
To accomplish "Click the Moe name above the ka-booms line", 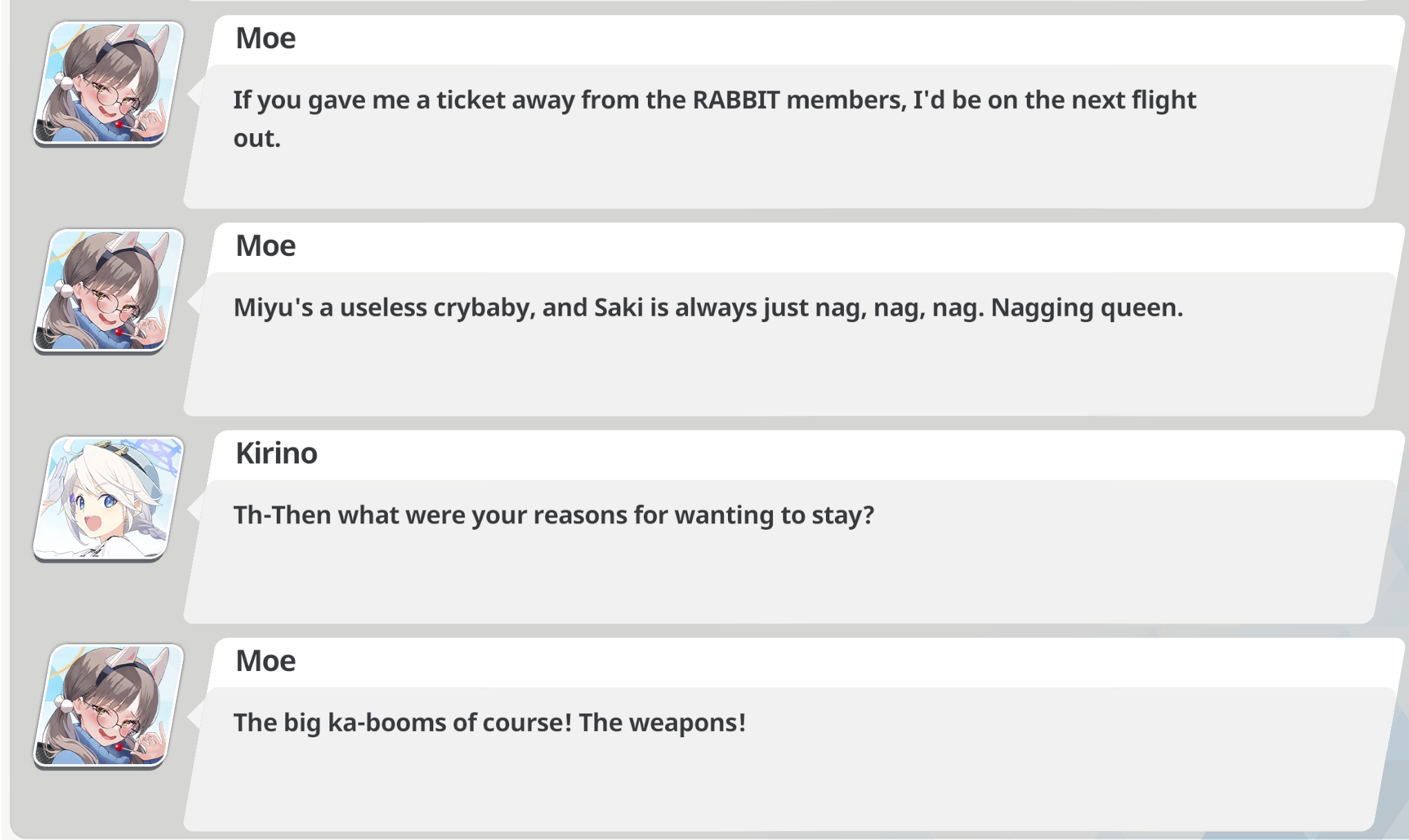I will coord(266,661).
